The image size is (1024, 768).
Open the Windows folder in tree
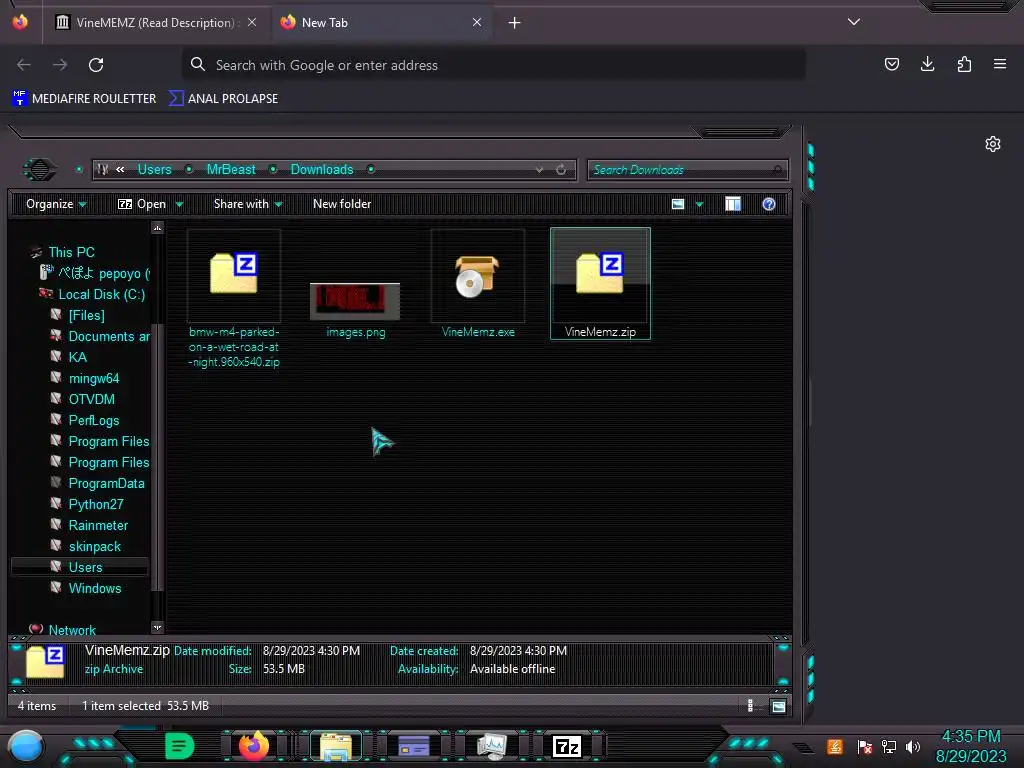(x=86, y=588)
